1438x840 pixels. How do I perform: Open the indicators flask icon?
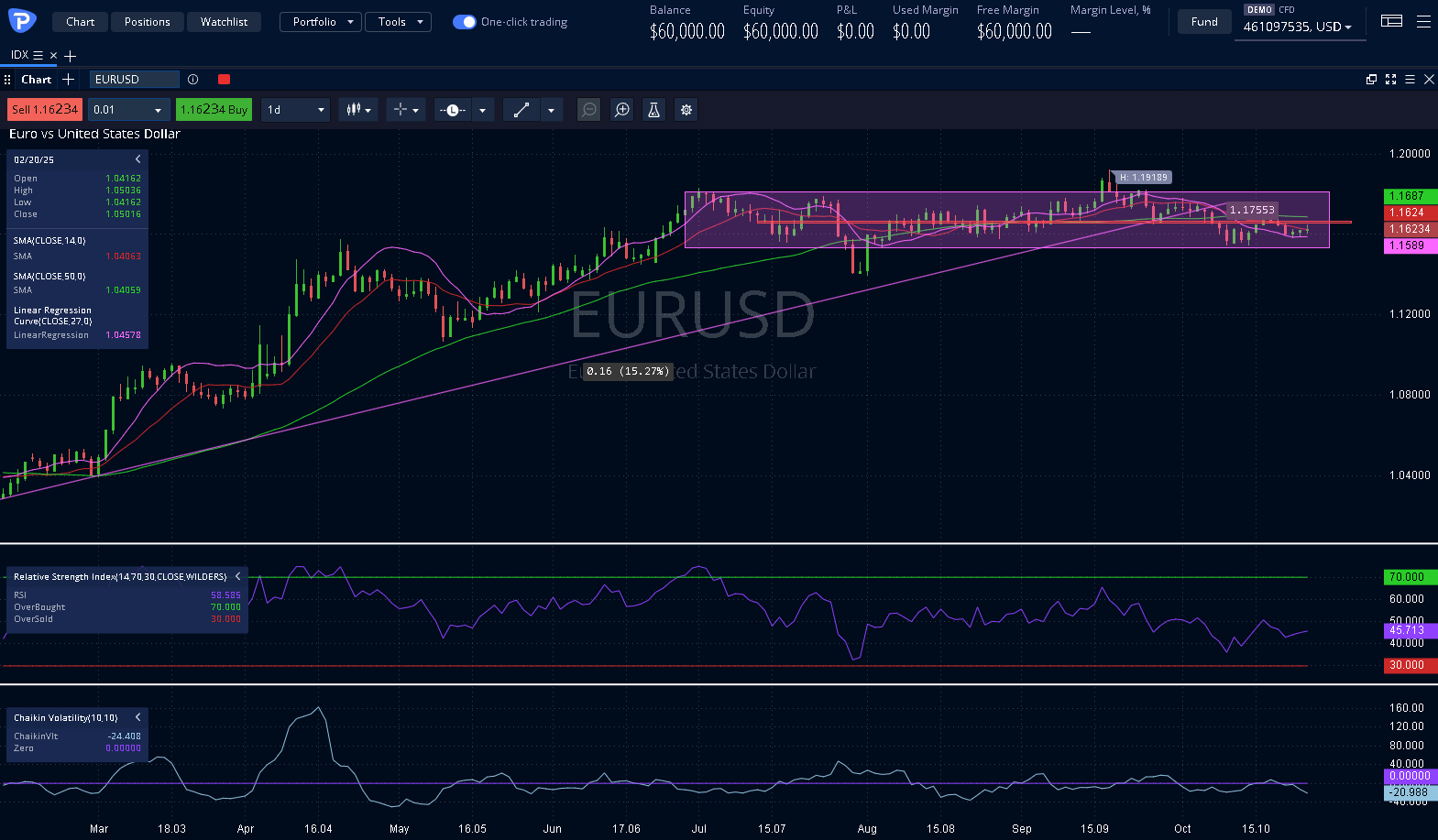pyautogui.click(x=653, y=110)
